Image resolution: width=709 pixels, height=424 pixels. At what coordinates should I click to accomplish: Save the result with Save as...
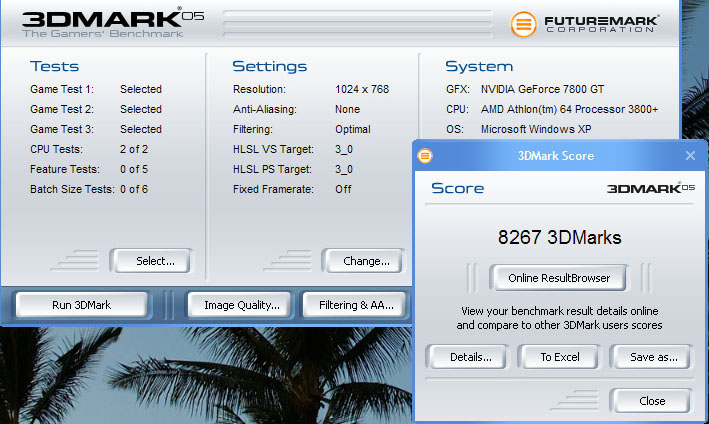[652, 357]
